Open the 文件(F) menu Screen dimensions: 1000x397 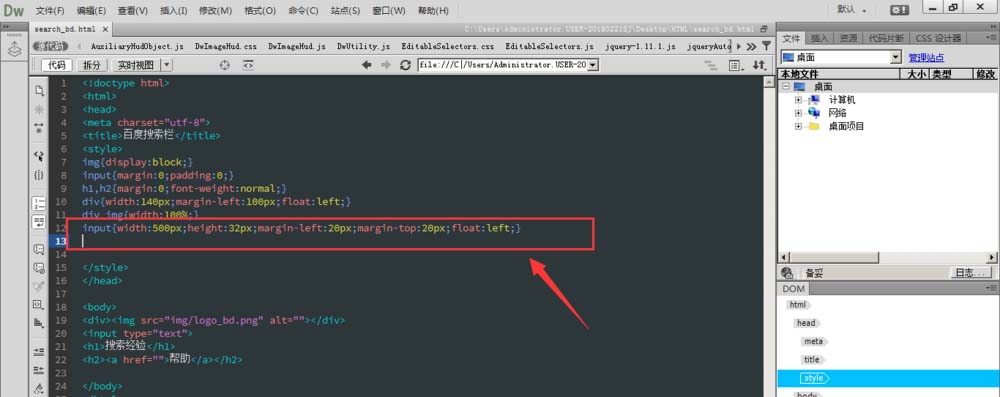coord(50,11)
